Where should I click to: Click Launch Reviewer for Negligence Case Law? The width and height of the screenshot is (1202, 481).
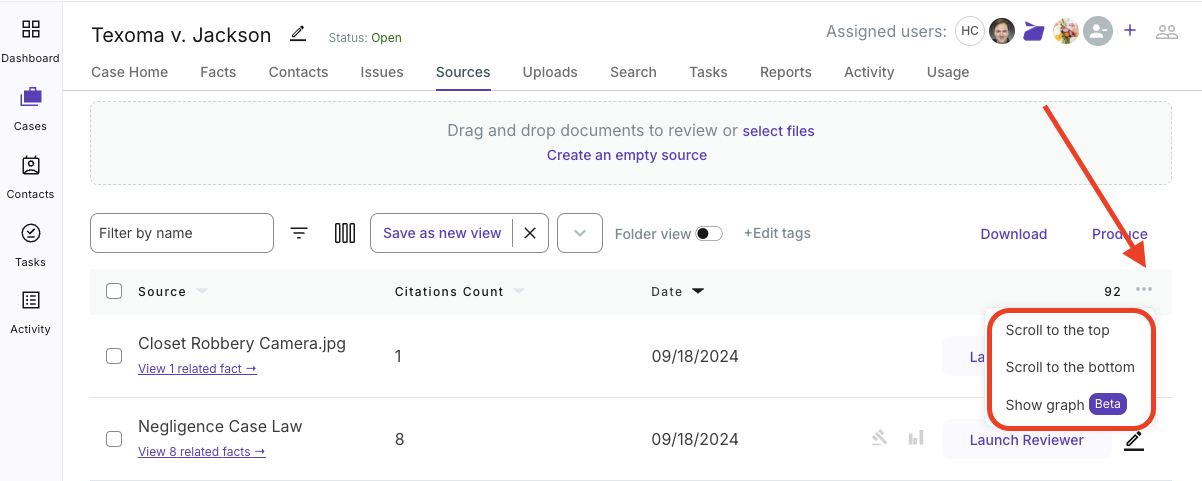[x=1026, y=440]
